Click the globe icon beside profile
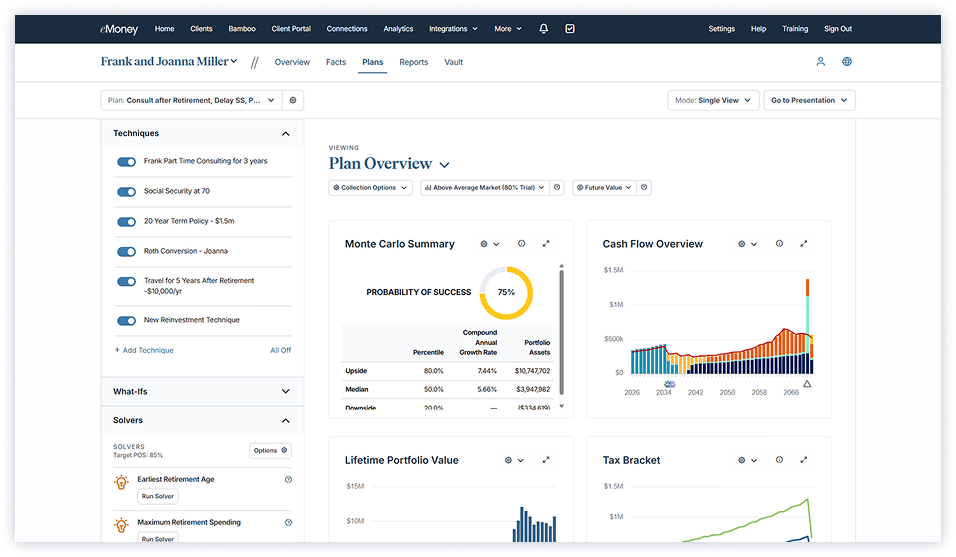This screenshot has width=956, height=557. (x=847, y=62)
